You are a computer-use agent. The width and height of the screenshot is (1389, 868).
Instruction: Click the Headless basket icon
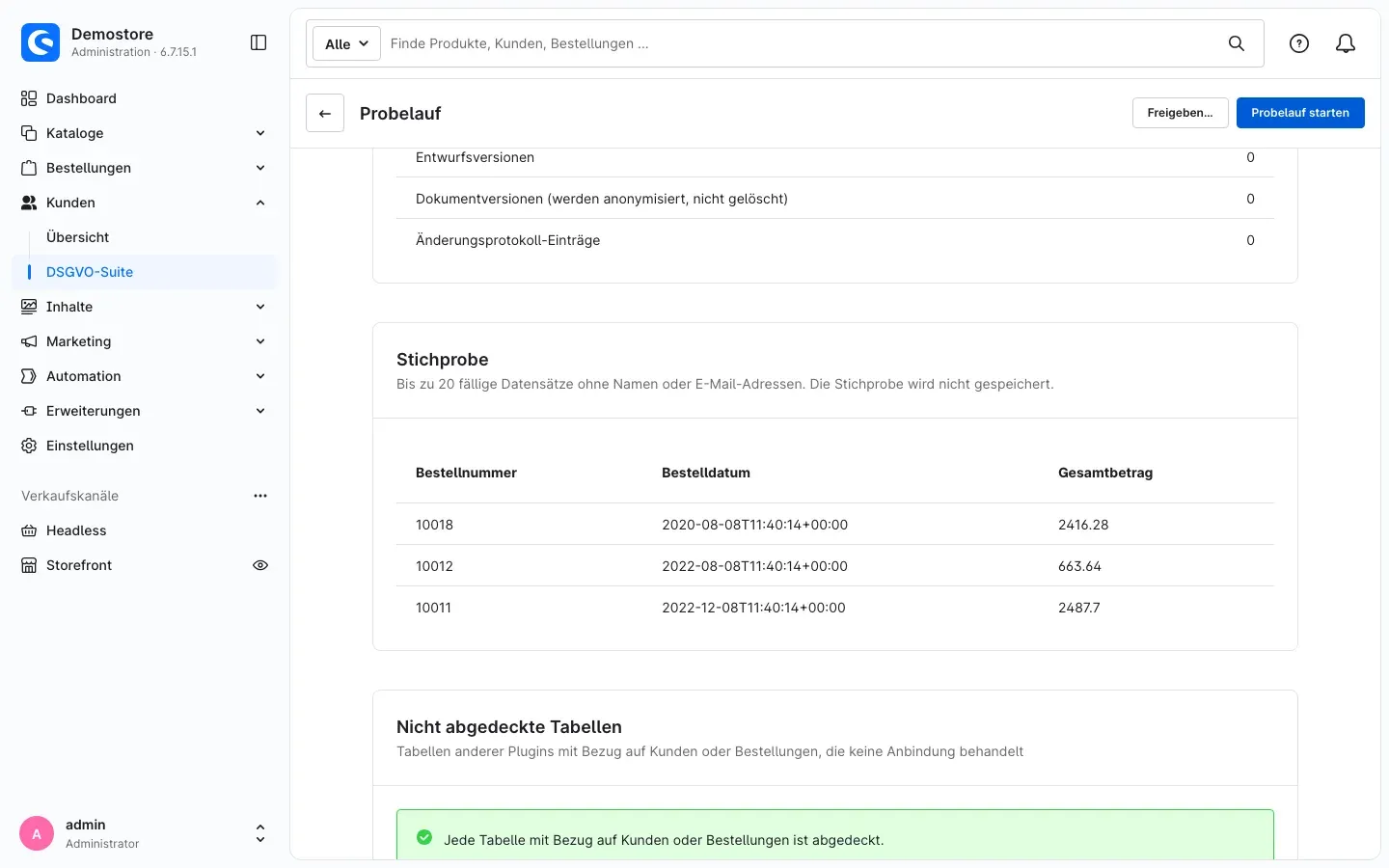point(29,530)
